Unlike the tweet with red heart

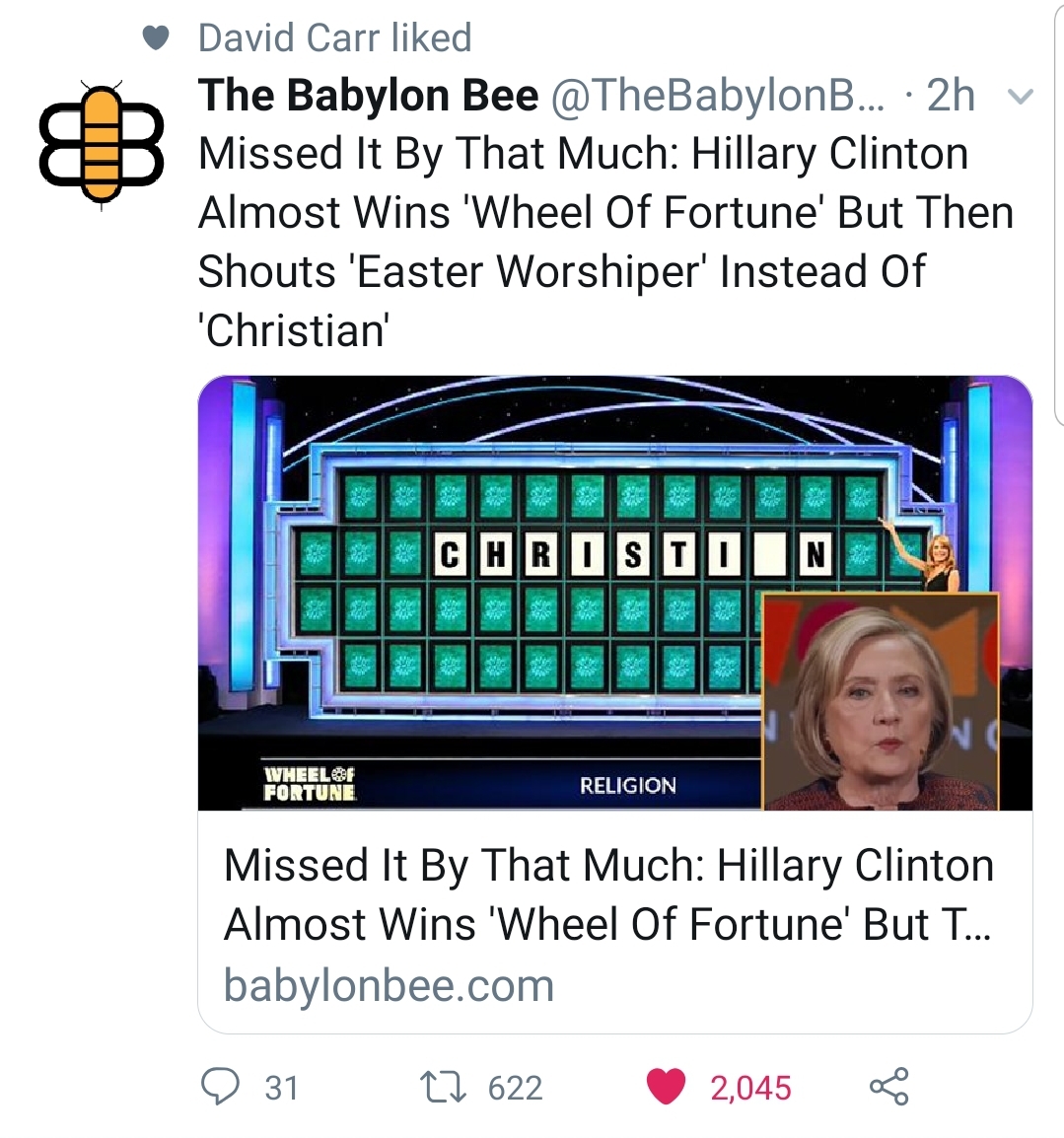(x=666, y=1087)
